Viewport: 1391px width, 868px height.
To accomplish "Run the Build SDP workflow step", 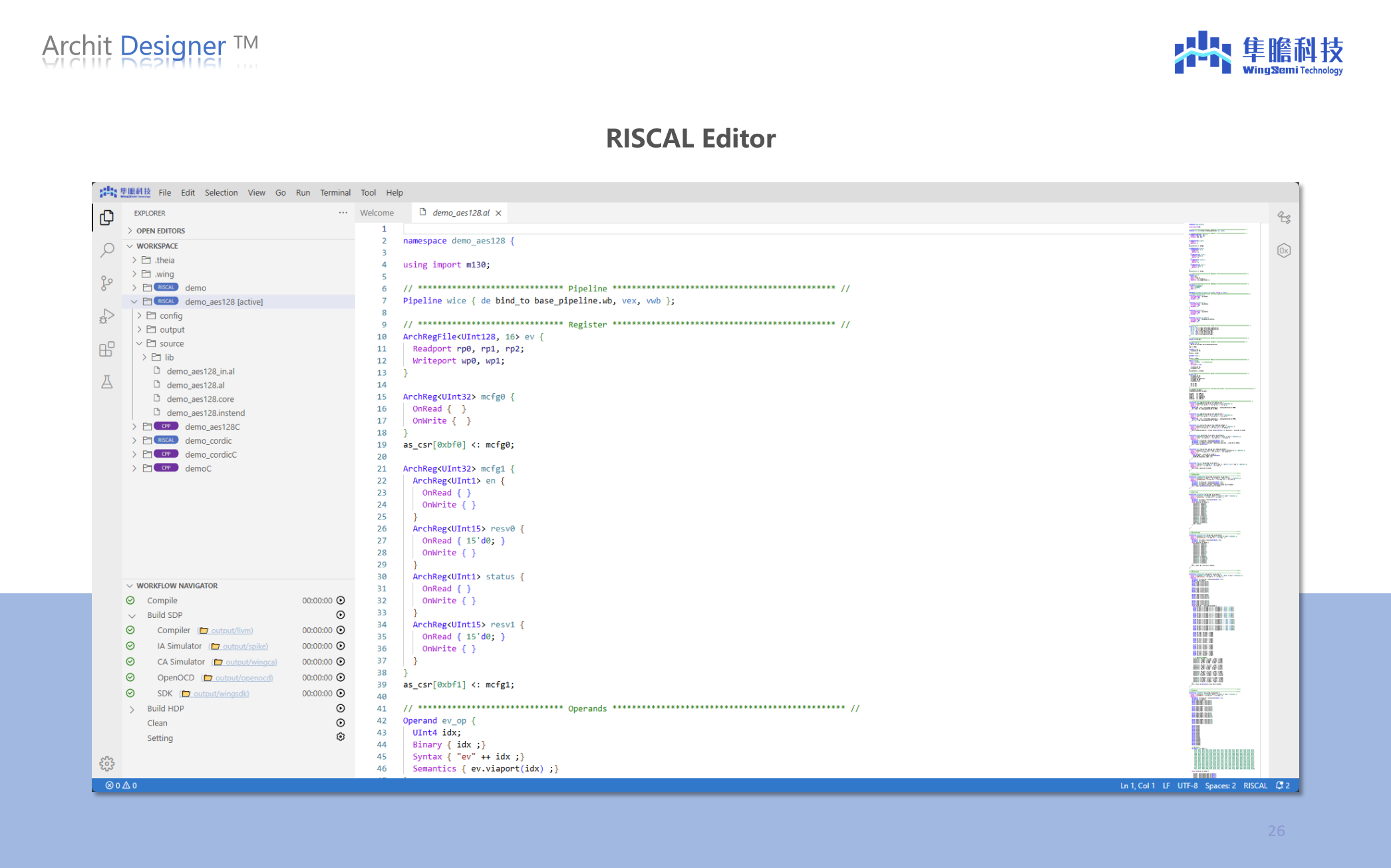I will click(x=341, y=615).
